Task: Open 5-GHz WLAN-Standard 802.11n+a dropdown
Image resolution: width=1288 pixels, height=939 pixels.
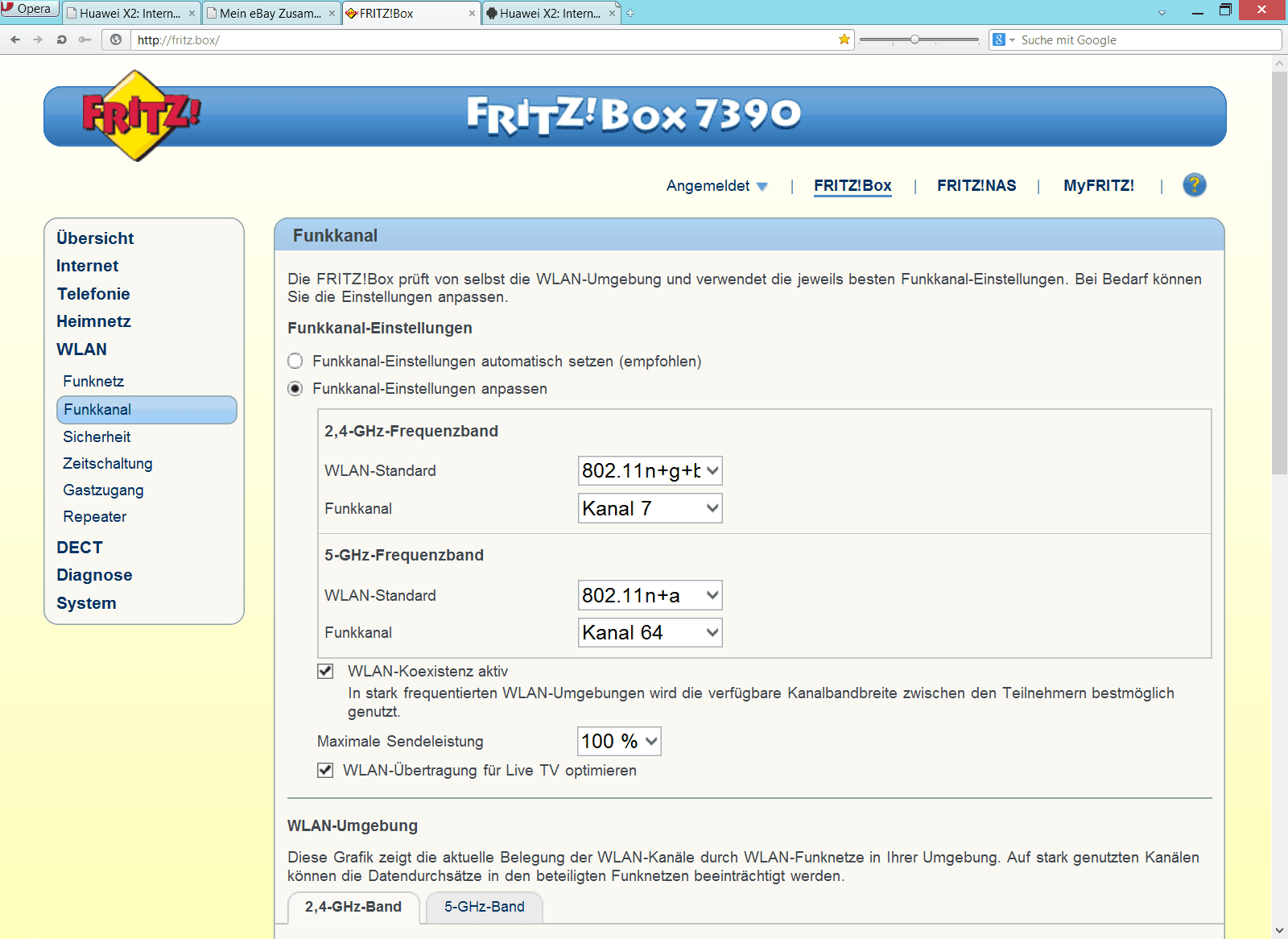Action: click(x=650, y=595)
